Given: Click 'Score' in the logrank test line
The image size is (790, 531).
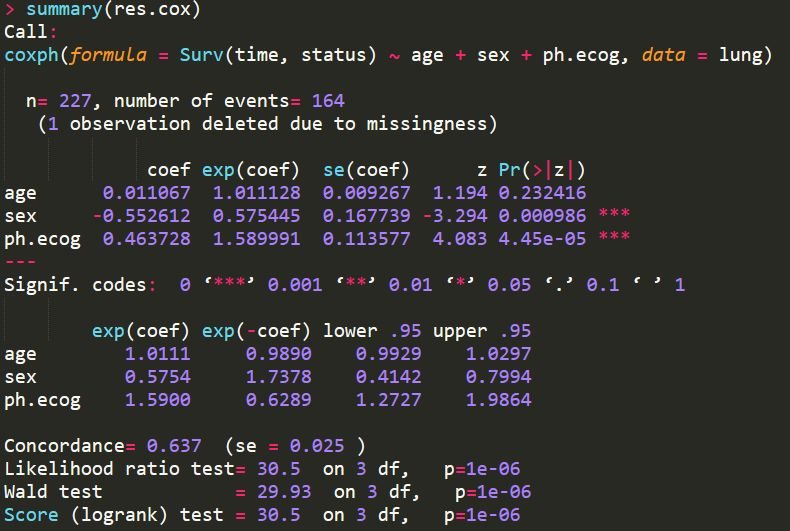Looking at the screenshot, I should click(31, 514).
